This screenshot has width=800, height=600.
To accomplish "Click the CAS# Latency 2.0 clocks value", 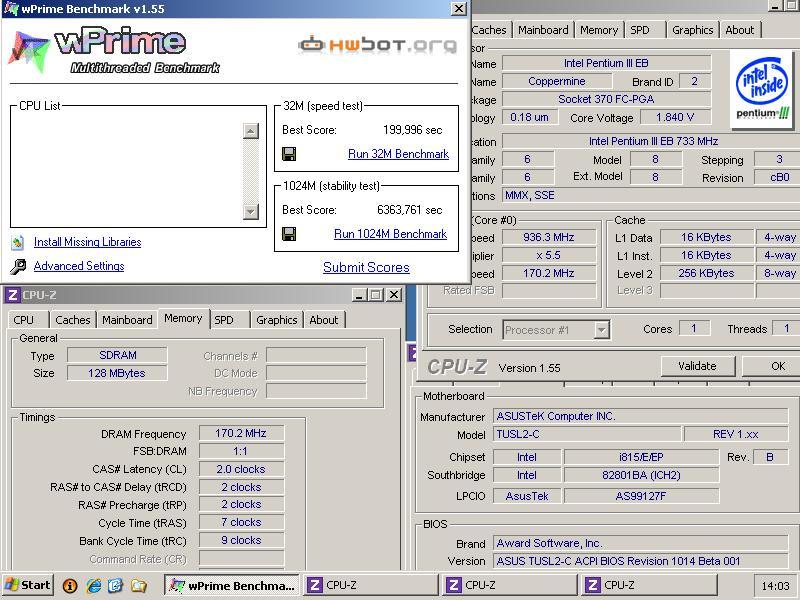I will point(241,469).
